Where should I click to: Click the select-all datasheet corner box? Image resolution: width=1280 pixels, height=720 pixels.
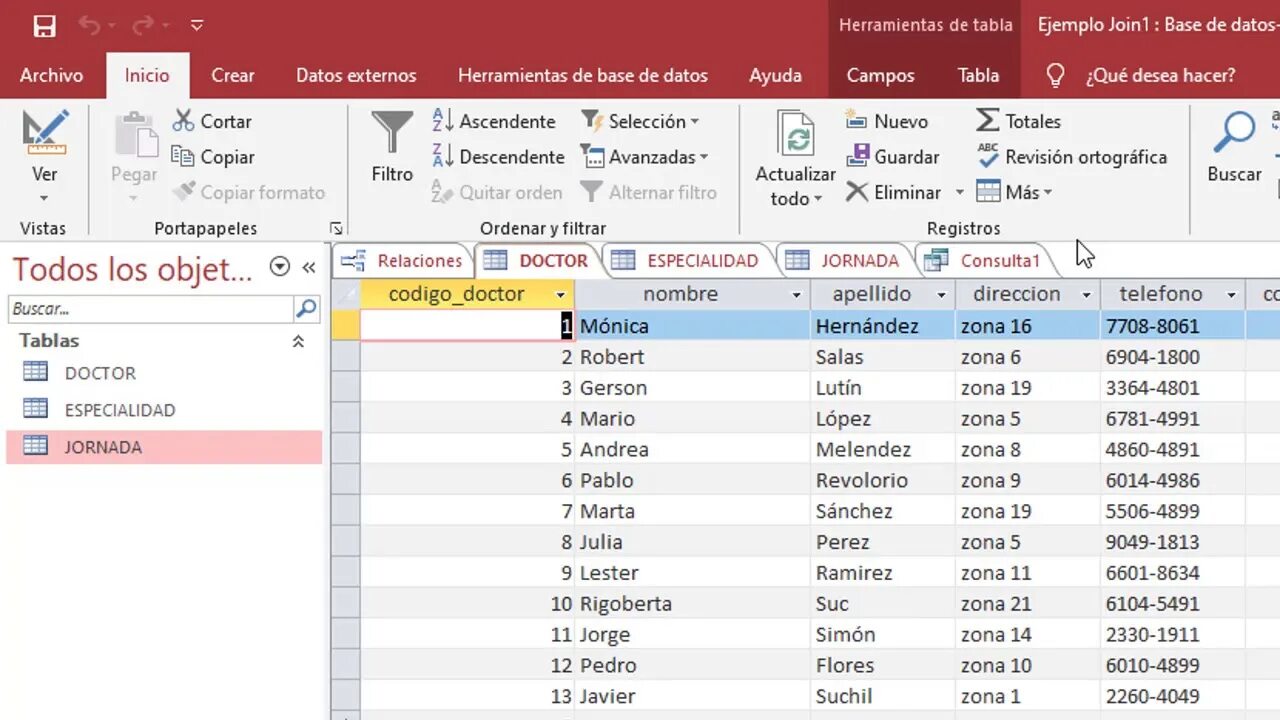coord(346,294)
